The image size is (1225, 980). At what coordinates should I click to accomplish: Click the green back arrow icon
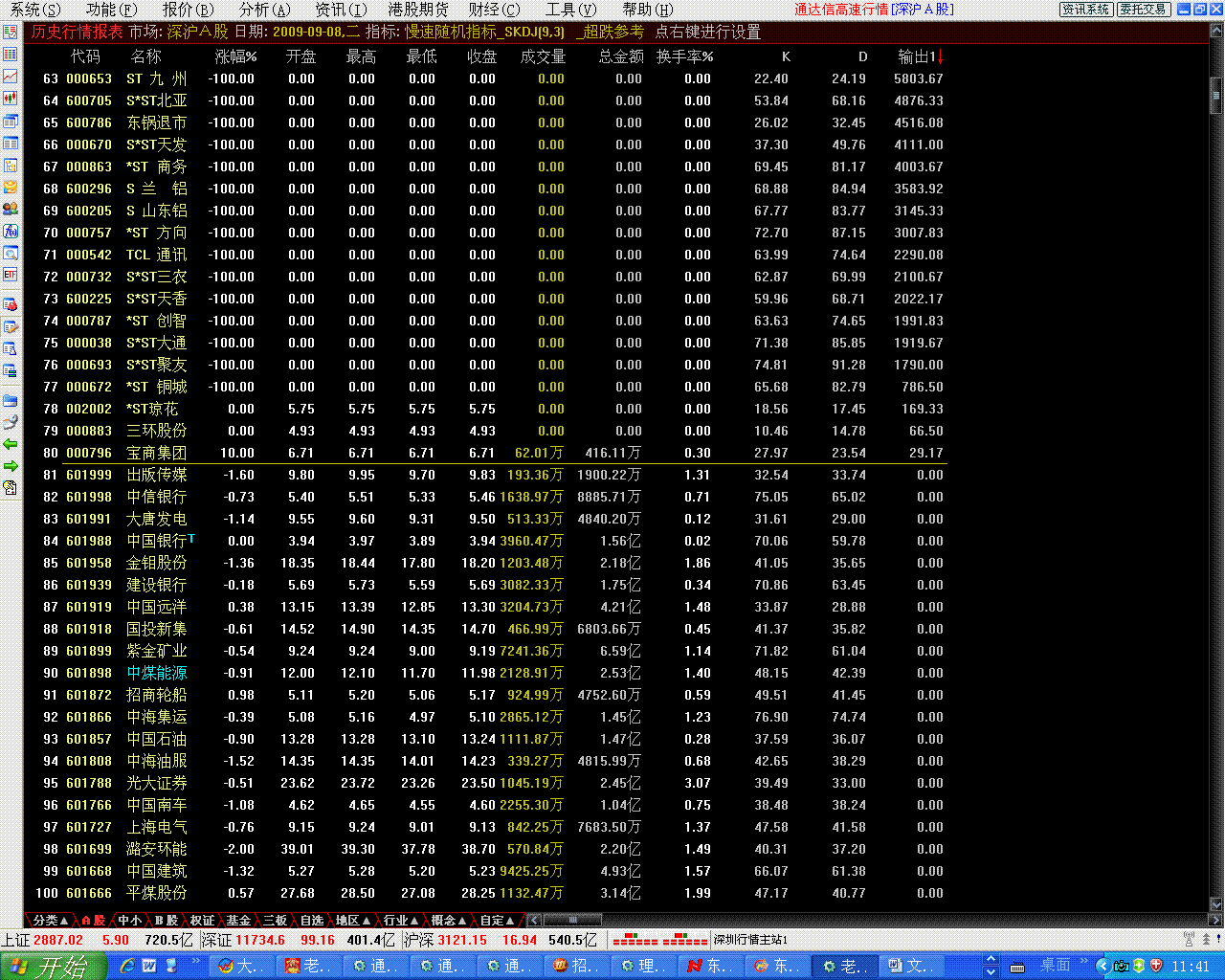tap(11, 444)
